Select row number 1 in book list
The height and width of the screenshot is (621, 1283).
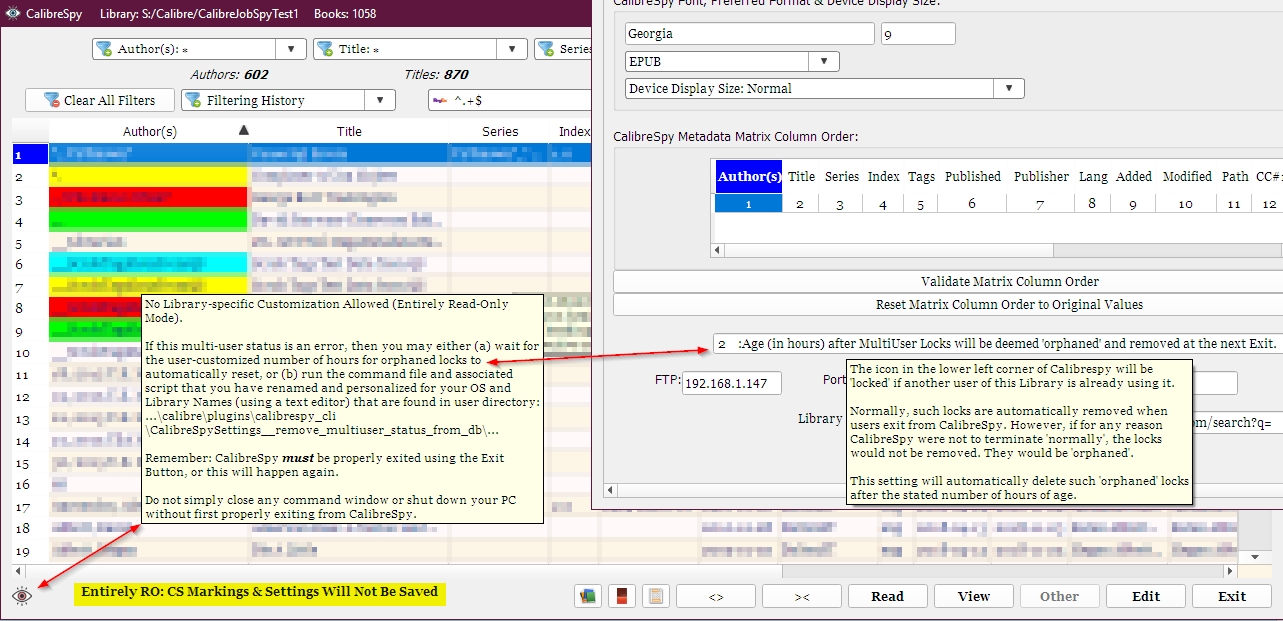[30, 154]
